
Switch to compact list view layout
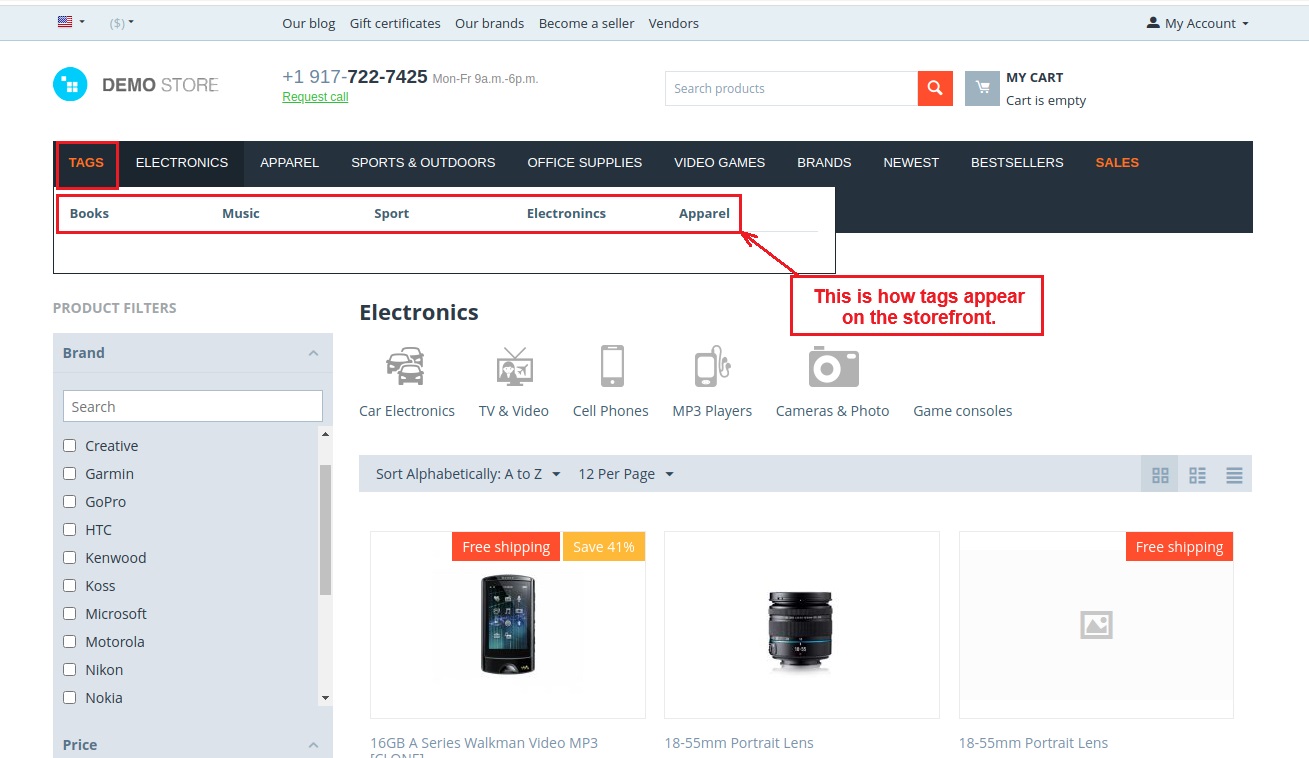tap(1234, 475)
